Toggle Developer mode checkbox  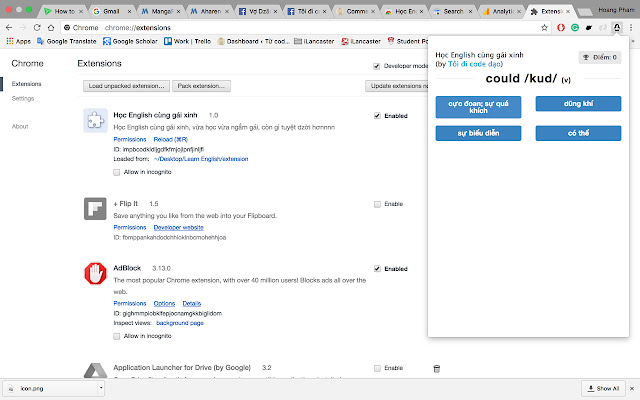pos(376,66)
